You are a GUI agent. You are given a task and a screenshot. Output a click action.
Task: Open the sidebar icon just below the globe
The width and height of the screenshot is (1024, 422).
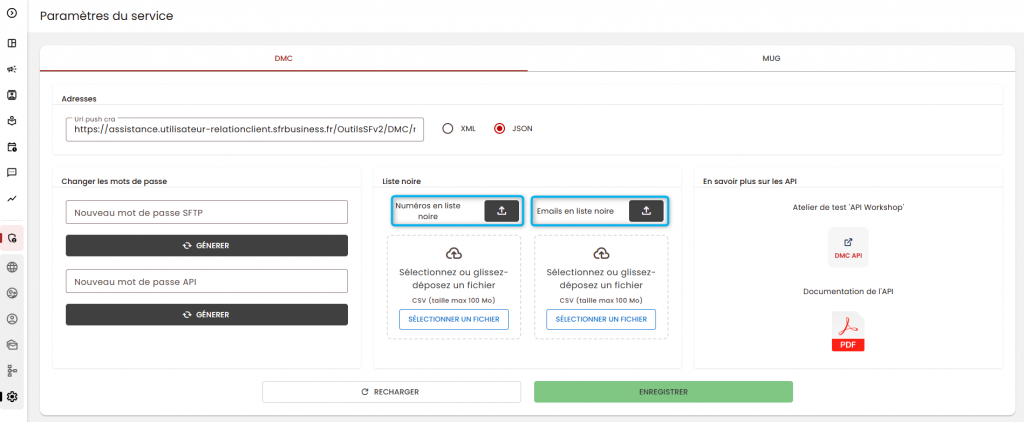(12, 293)
